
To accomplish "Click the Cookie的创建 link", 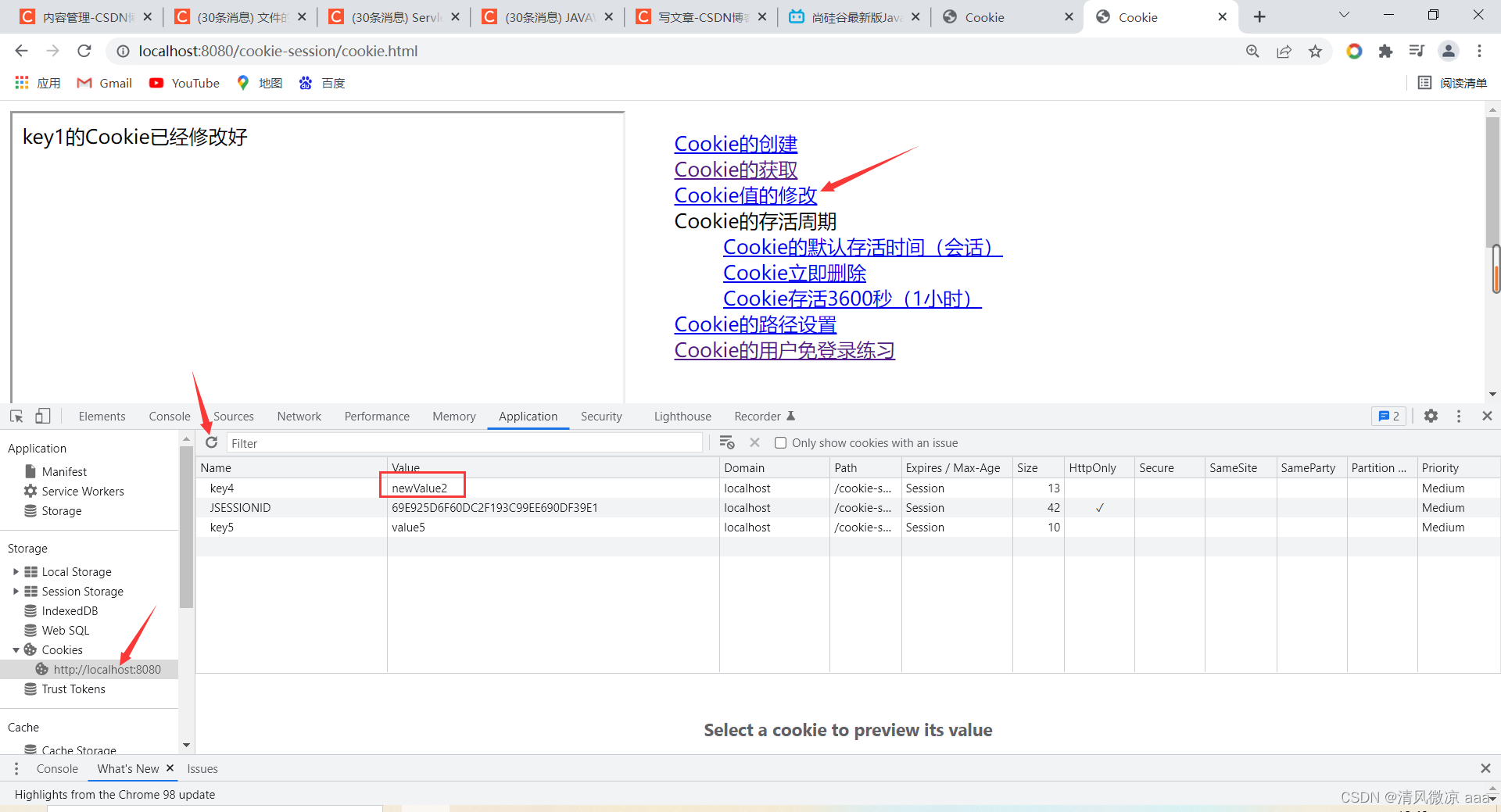I will click(736, 144).
